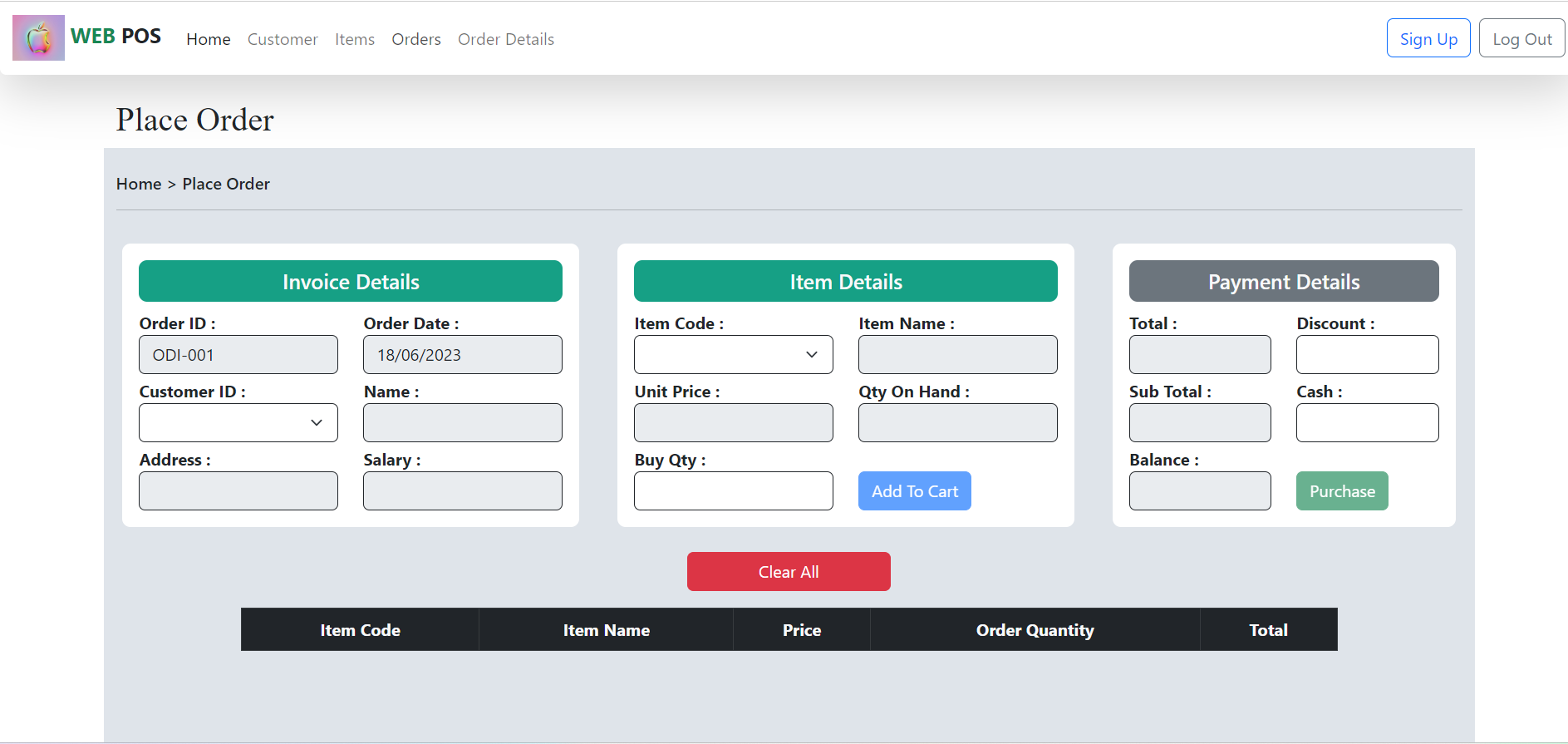Screen dimensions: 1568x744
Task: Click the Log Out button
Action: [x=1521, y=38]
